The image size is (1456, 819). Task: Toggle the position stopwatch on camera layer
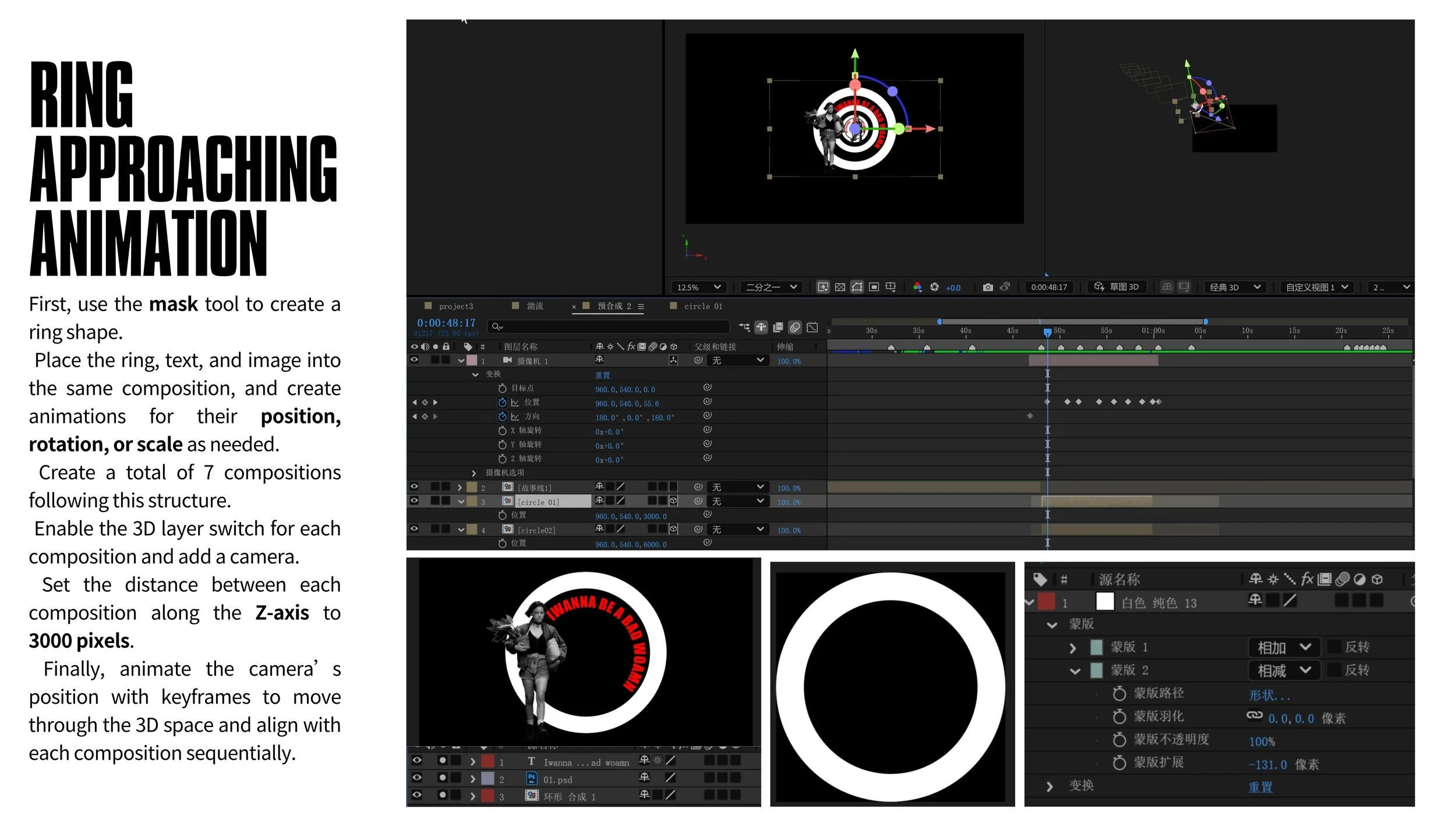pos(502,403)
